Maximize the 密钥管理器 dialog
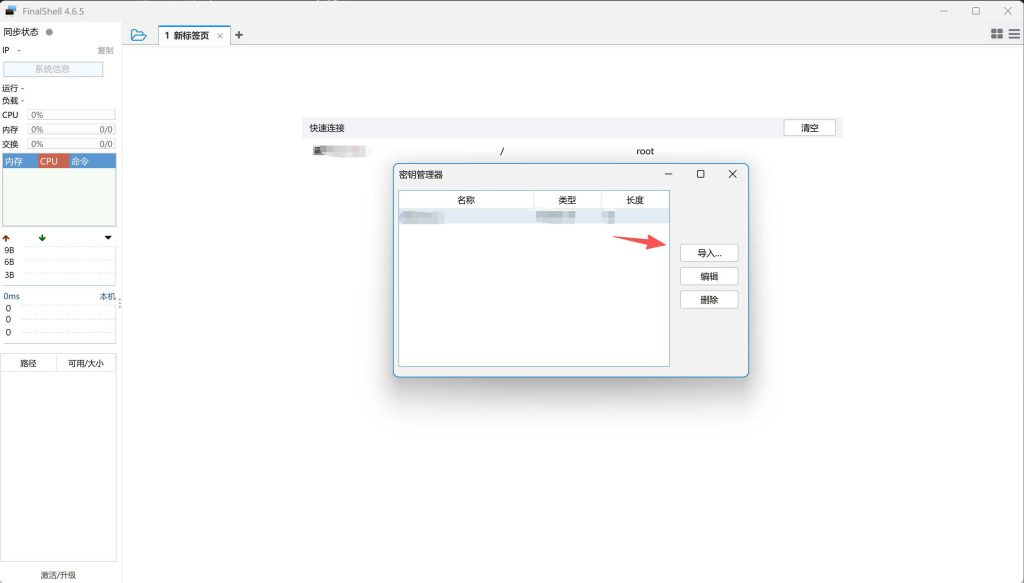Image resolution: width=1024 pixels, height=583 pixels. coord(700,174)
